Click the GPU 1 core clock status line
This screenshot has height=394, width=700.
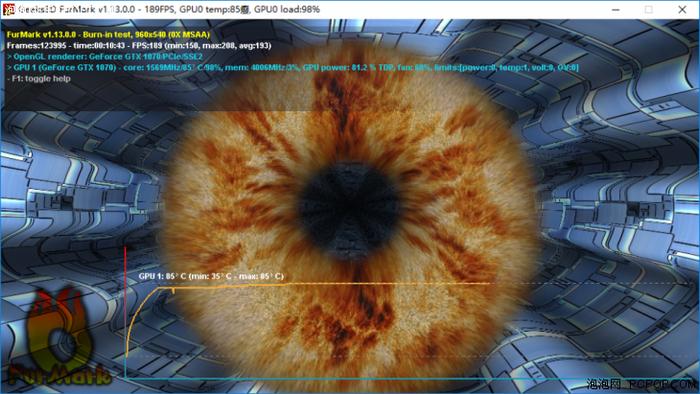point(293,67)
